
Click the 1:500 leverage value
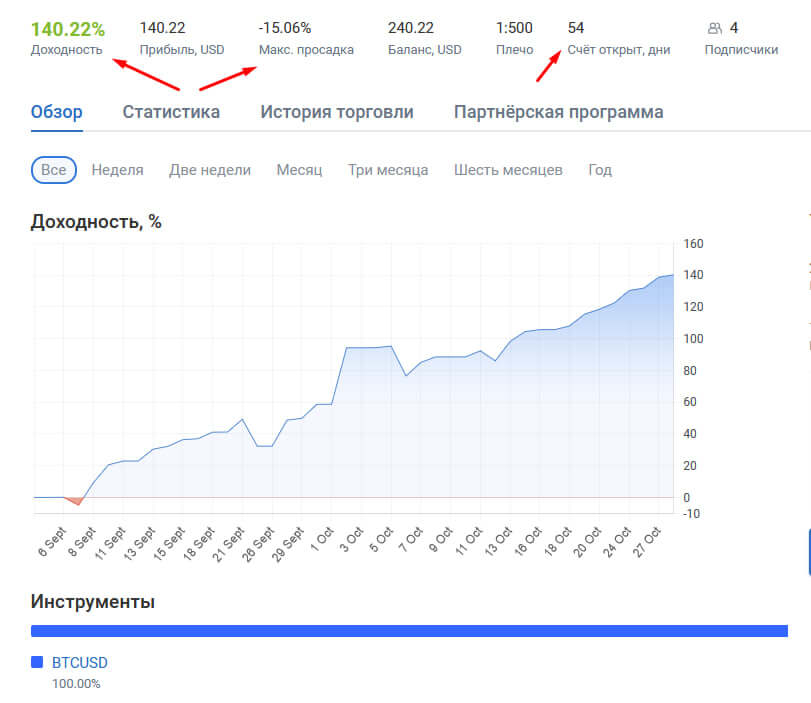pos(514,28)
